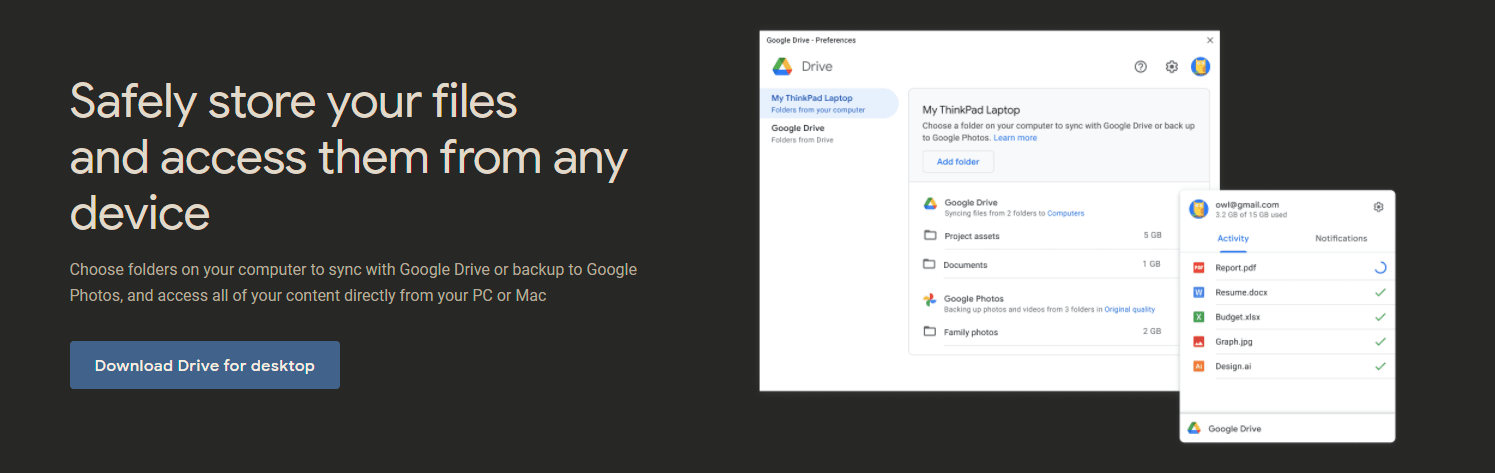The height and width of the screenshot is (473, 1495).
Task: Click the Word icon beside Resume.docx
Action: (1198, 292)
